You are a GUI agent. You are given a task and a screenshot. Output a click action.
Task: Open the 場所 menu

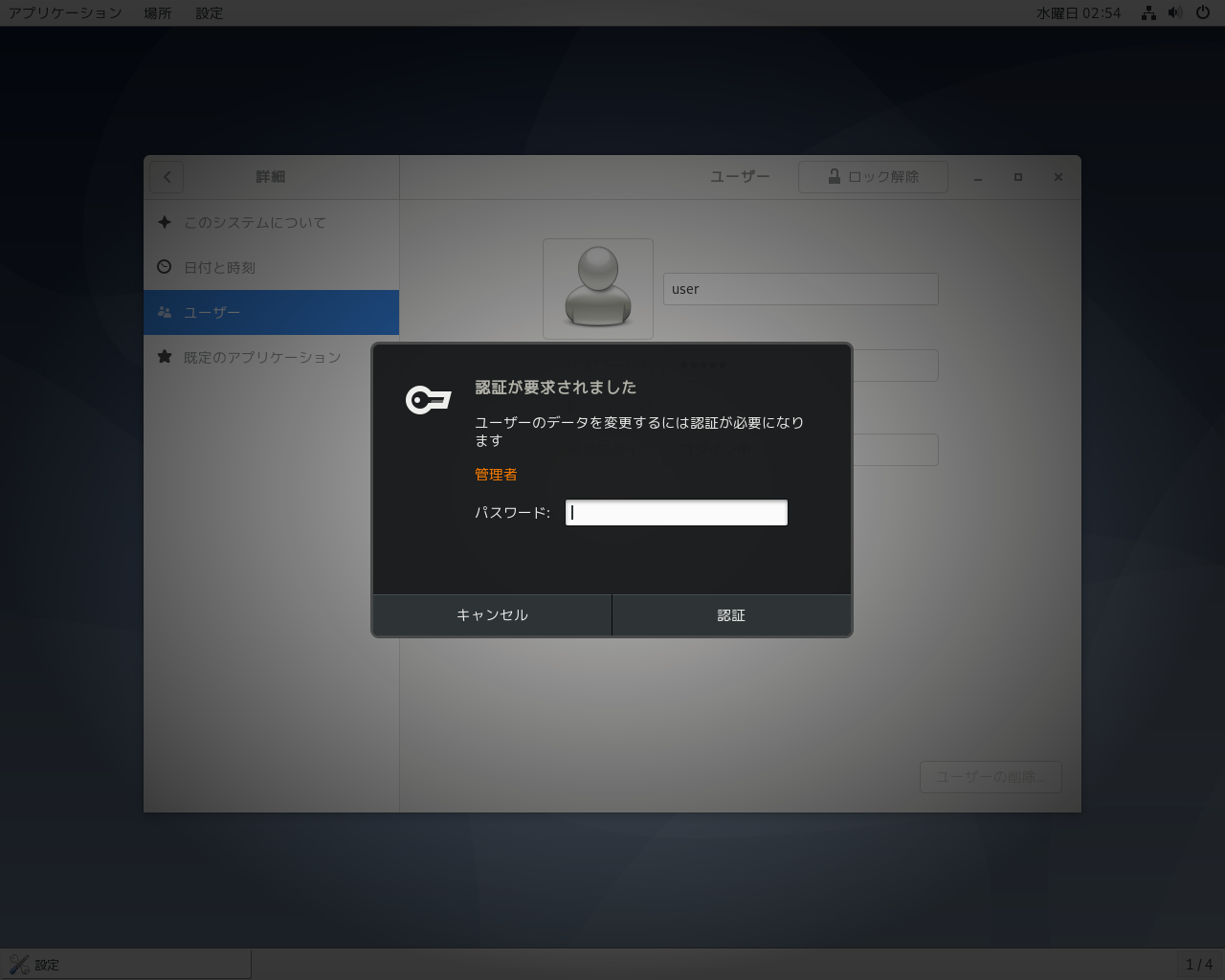click(x=158, y=13)
